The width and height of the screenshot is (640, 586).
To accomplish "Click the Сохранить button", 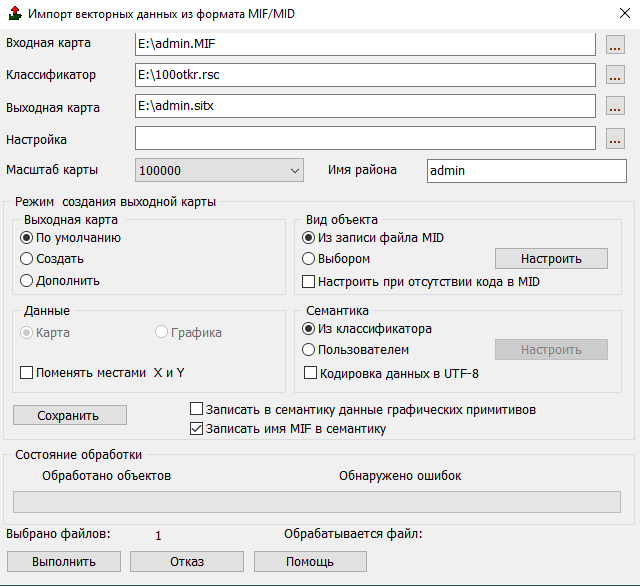I will coord(69,415).
